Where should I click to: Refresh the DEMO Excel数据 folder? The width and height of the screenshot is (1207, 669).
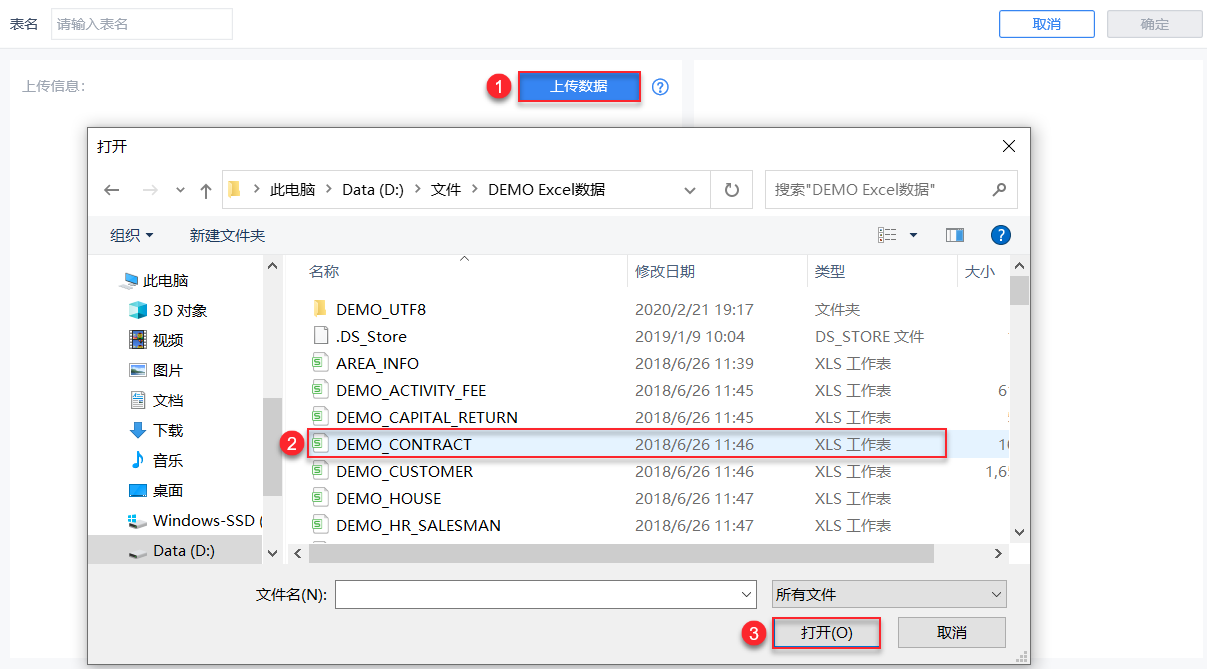pyautogui.click(x=732, y=190)
